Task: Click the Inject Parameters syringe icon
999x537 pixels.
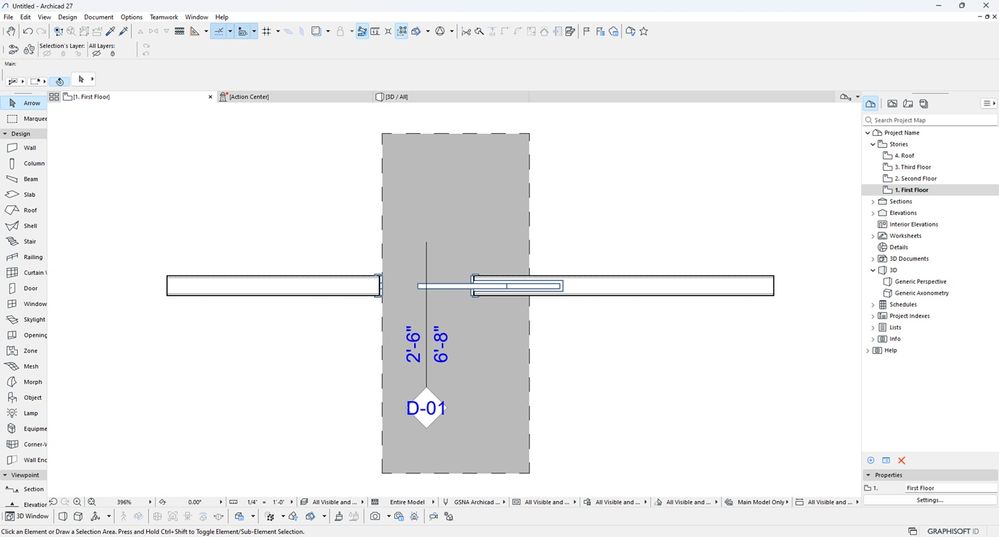Action: pyautogui.click(x=124, y=31)
